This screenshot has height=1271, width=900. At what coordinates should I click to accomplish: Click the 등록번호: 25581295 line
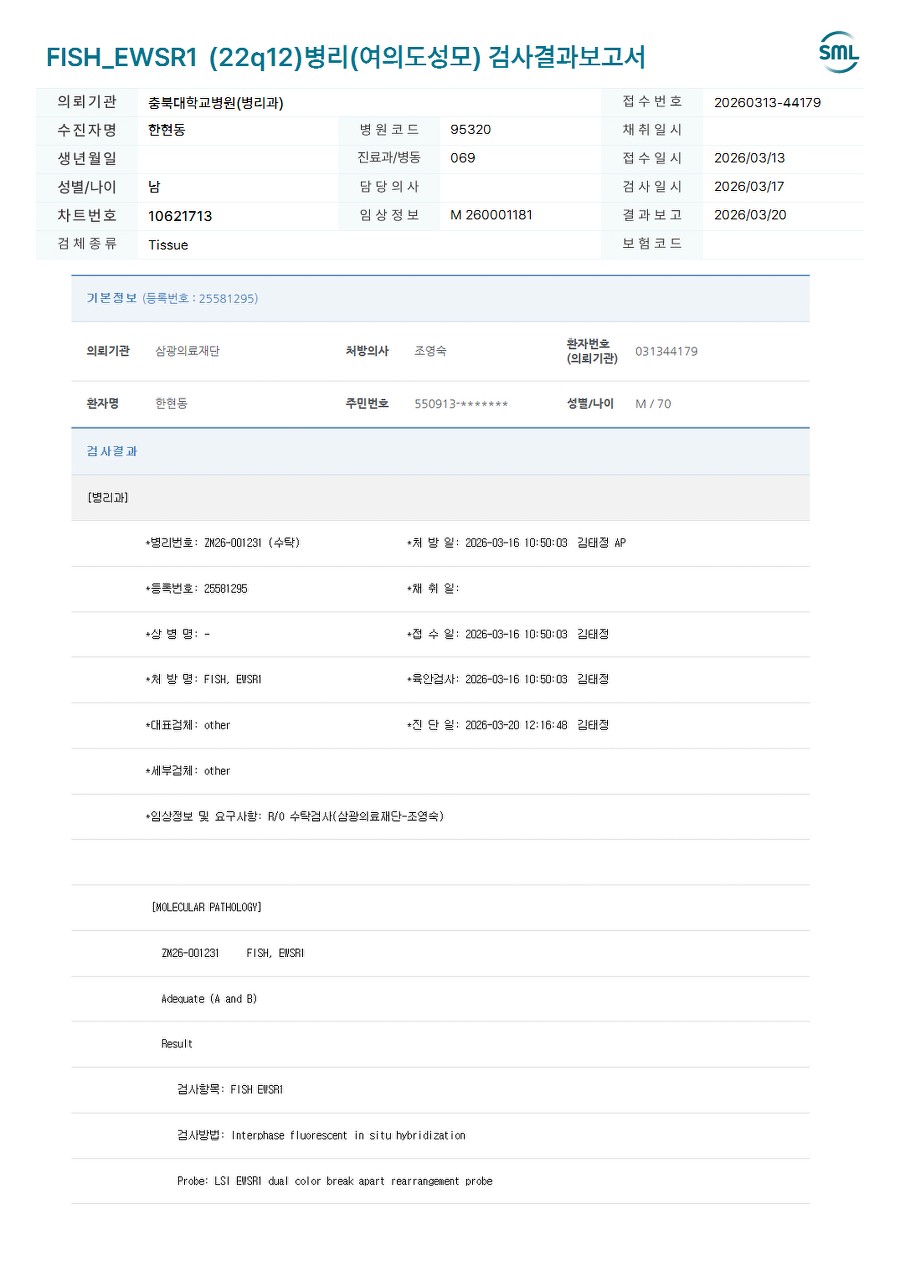click(196, 589)
